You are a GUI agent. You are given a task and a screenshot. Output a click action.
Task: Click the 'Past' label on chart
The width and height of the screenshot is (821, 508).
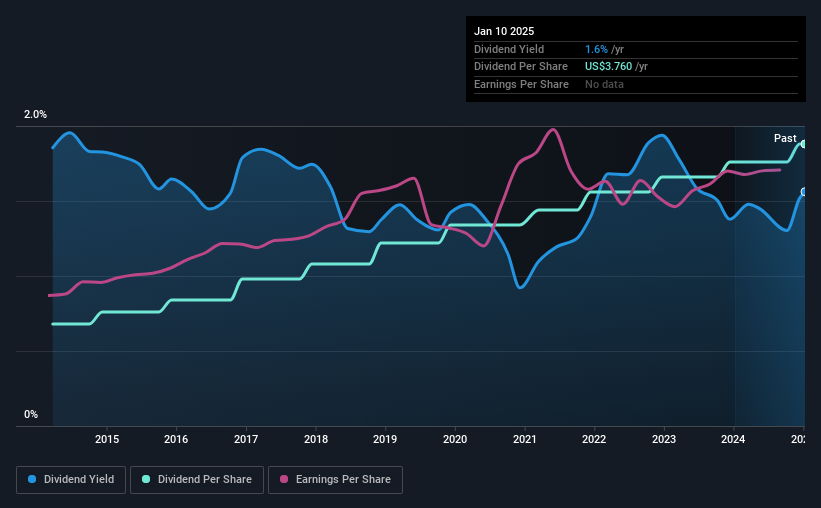pos(785,138)
